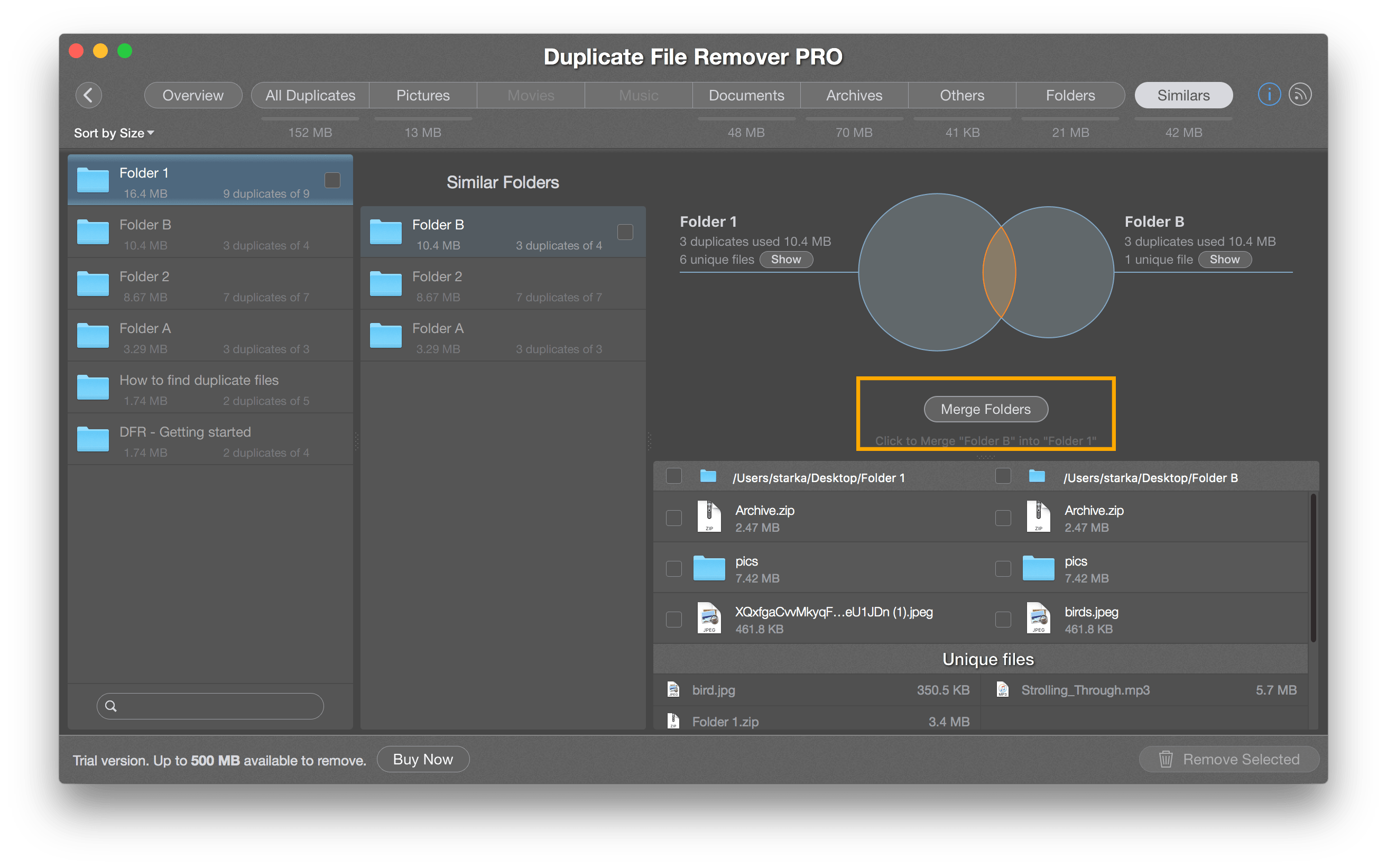Click the back navigation arrow icon
Screen dimensions: 1387x868
[89, 95]
